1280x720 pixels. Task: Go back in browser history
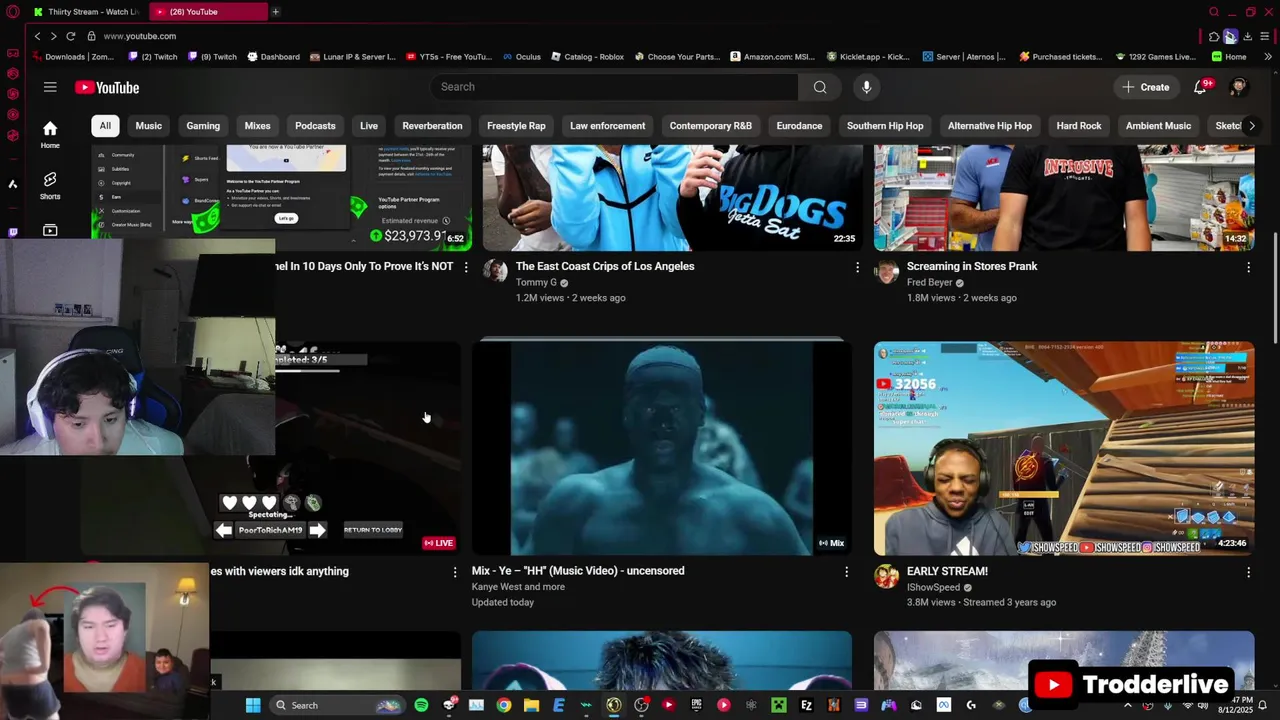[37, 36]
